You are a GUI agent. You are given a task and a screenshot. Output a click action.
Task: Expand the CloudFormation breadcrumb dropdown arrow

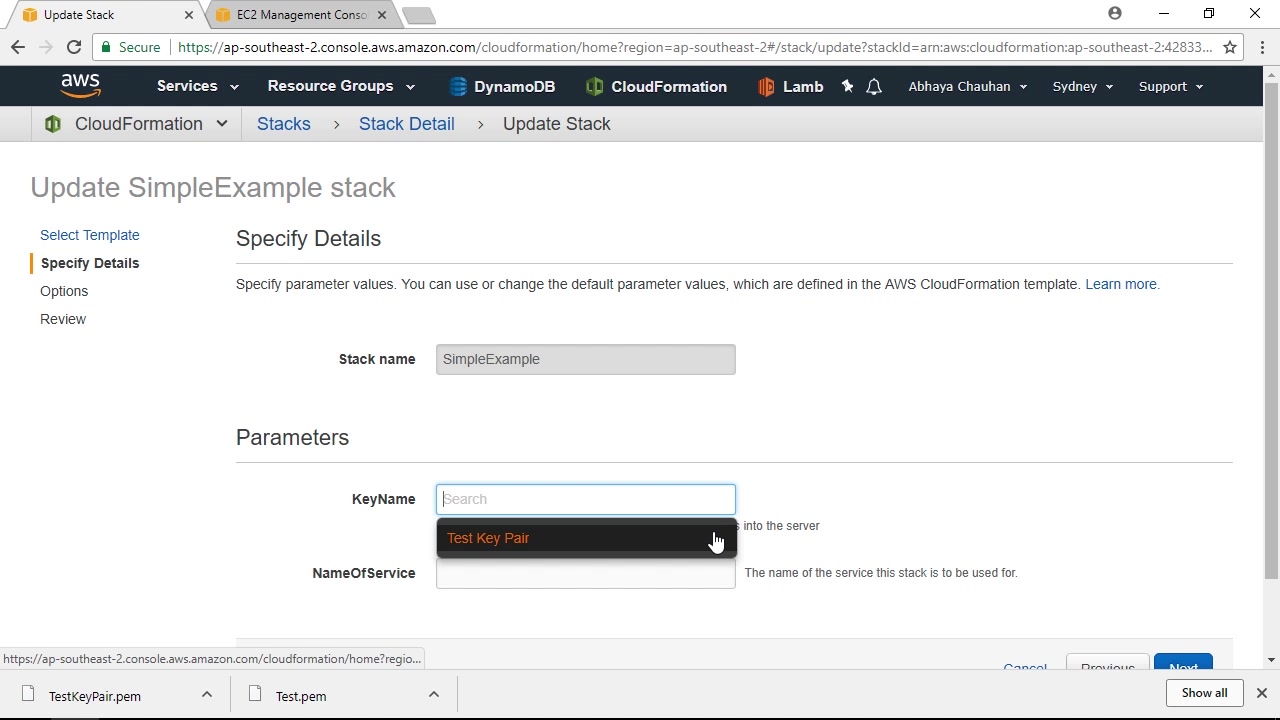(x=222, y=124)
